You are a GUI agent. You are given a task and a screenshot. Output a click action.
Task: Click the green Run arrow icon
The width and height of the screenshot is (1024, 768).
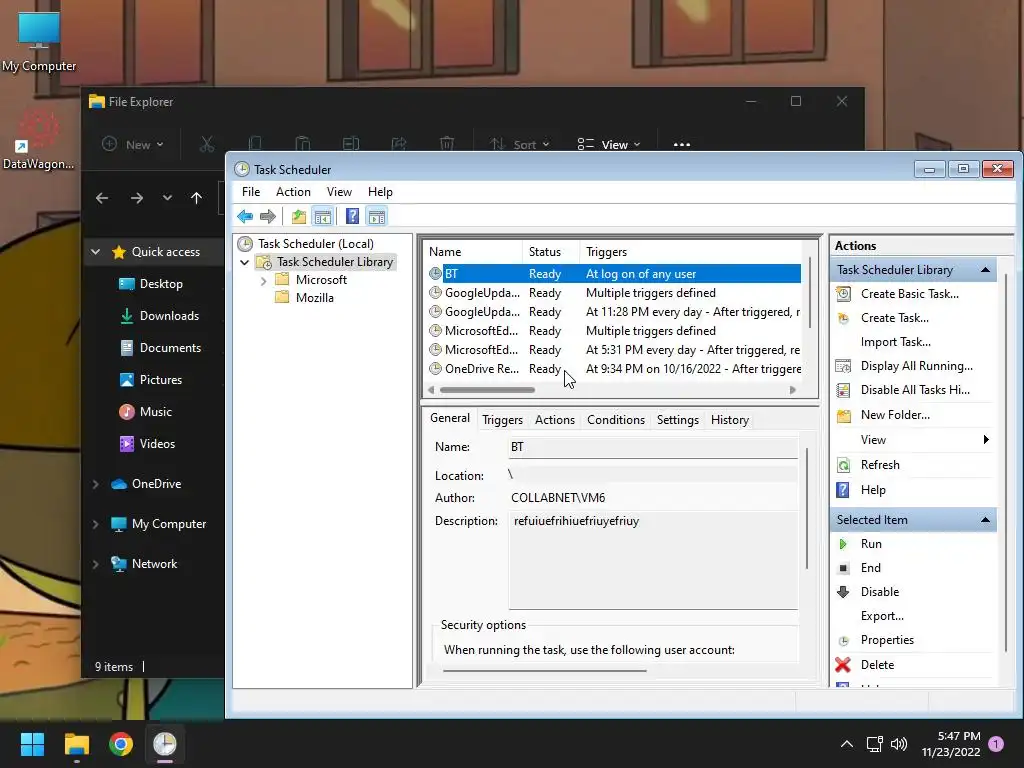click(843, 544)
